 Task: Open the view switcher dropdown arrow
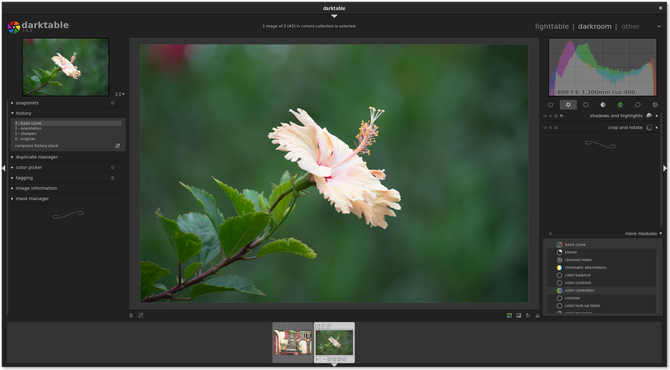tap(659, 26)
